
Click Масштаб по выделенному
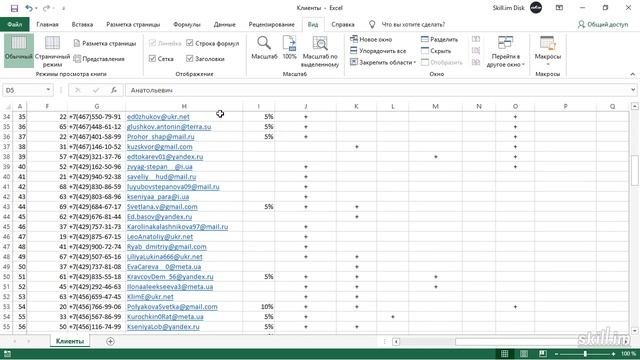[320, 51]
